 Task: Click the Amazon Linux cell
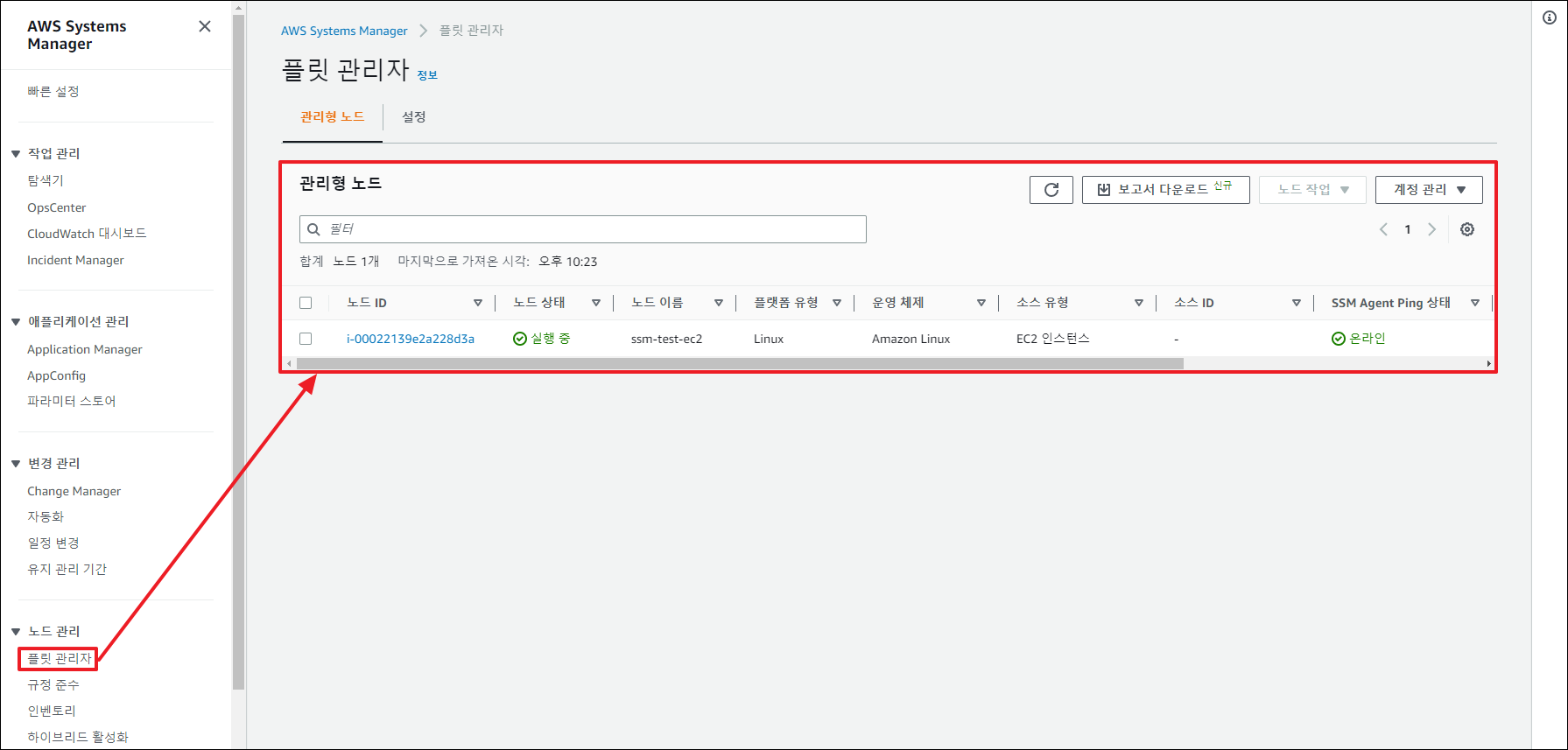pyautogui.click(x=911, y=340)
